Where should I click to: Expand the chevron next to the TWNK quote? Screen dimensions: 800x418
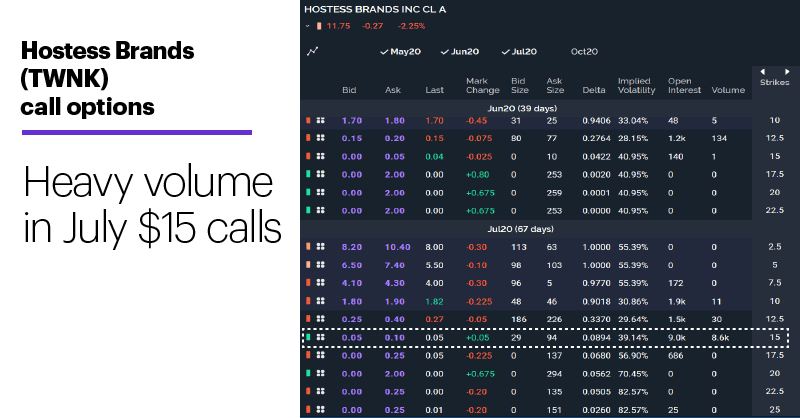(308, 26)
